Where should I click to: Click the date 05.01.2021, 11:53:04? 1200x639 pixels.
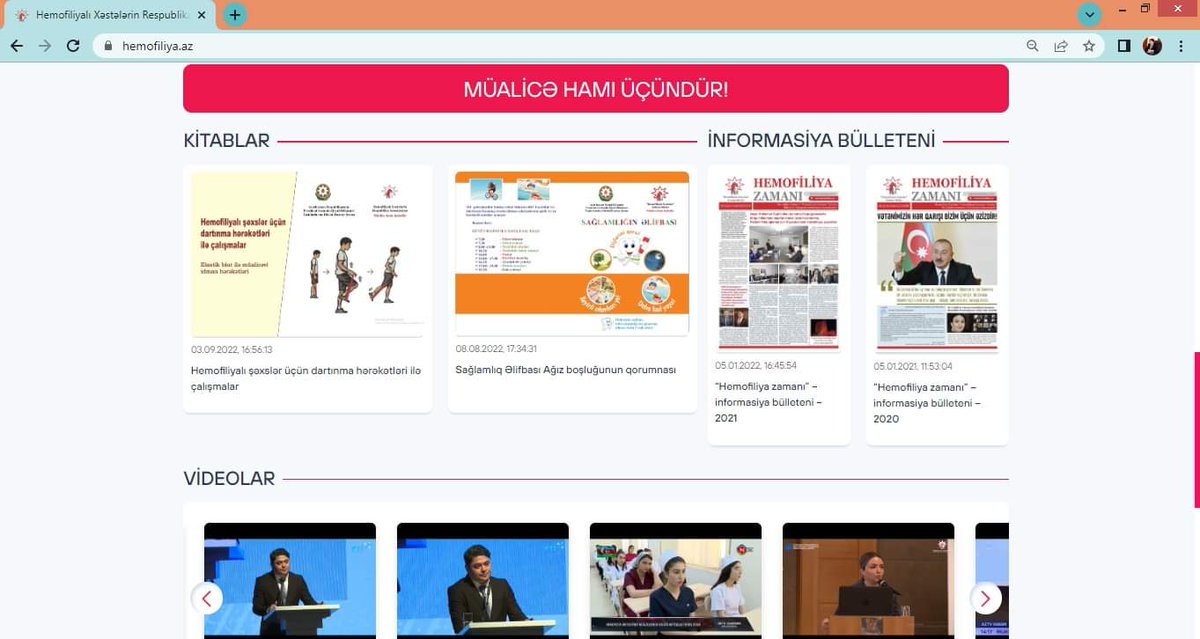click(x=913, y=366)
